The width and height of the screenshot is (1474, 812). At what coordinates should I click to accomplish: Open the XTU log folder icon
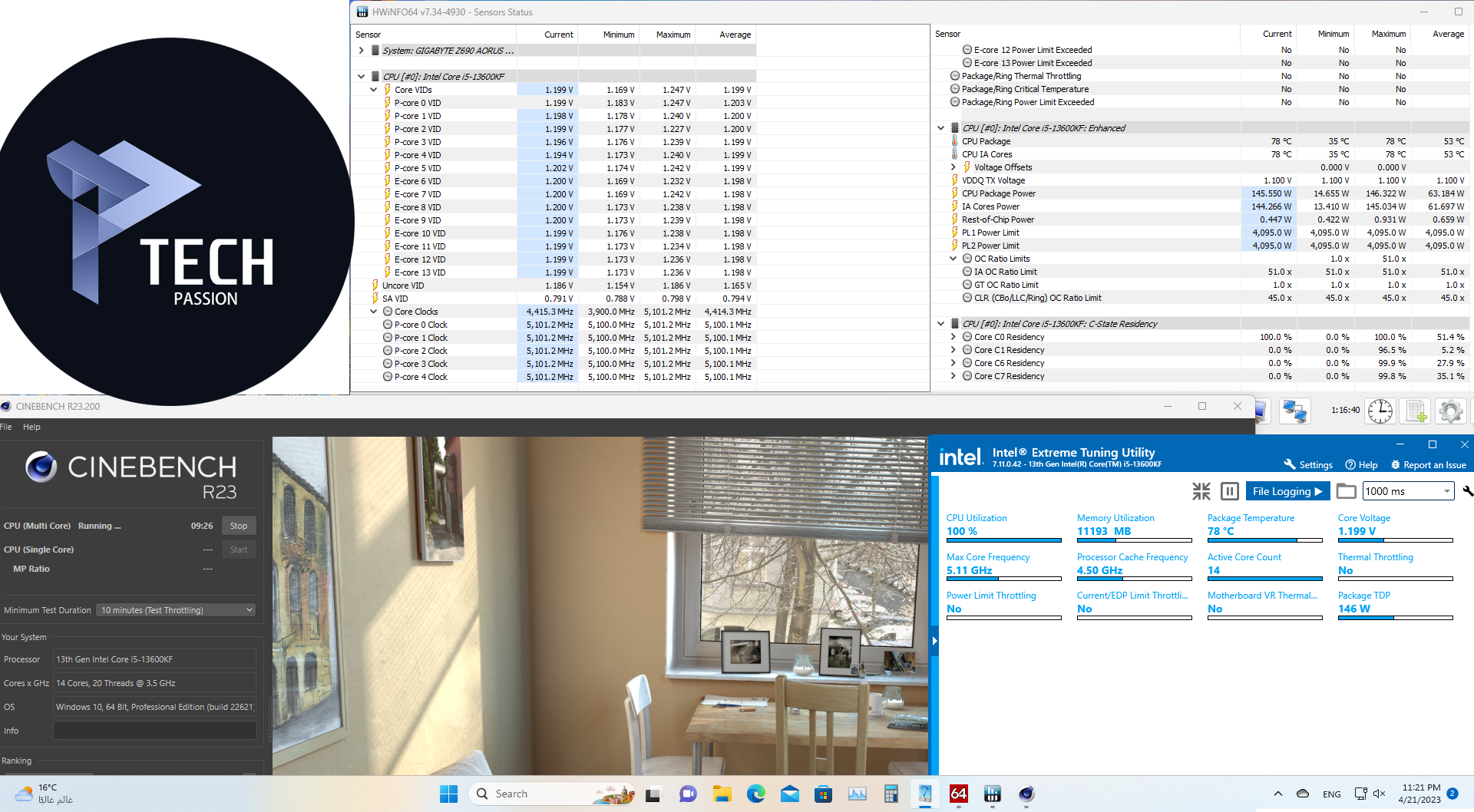pos(1346,491)
